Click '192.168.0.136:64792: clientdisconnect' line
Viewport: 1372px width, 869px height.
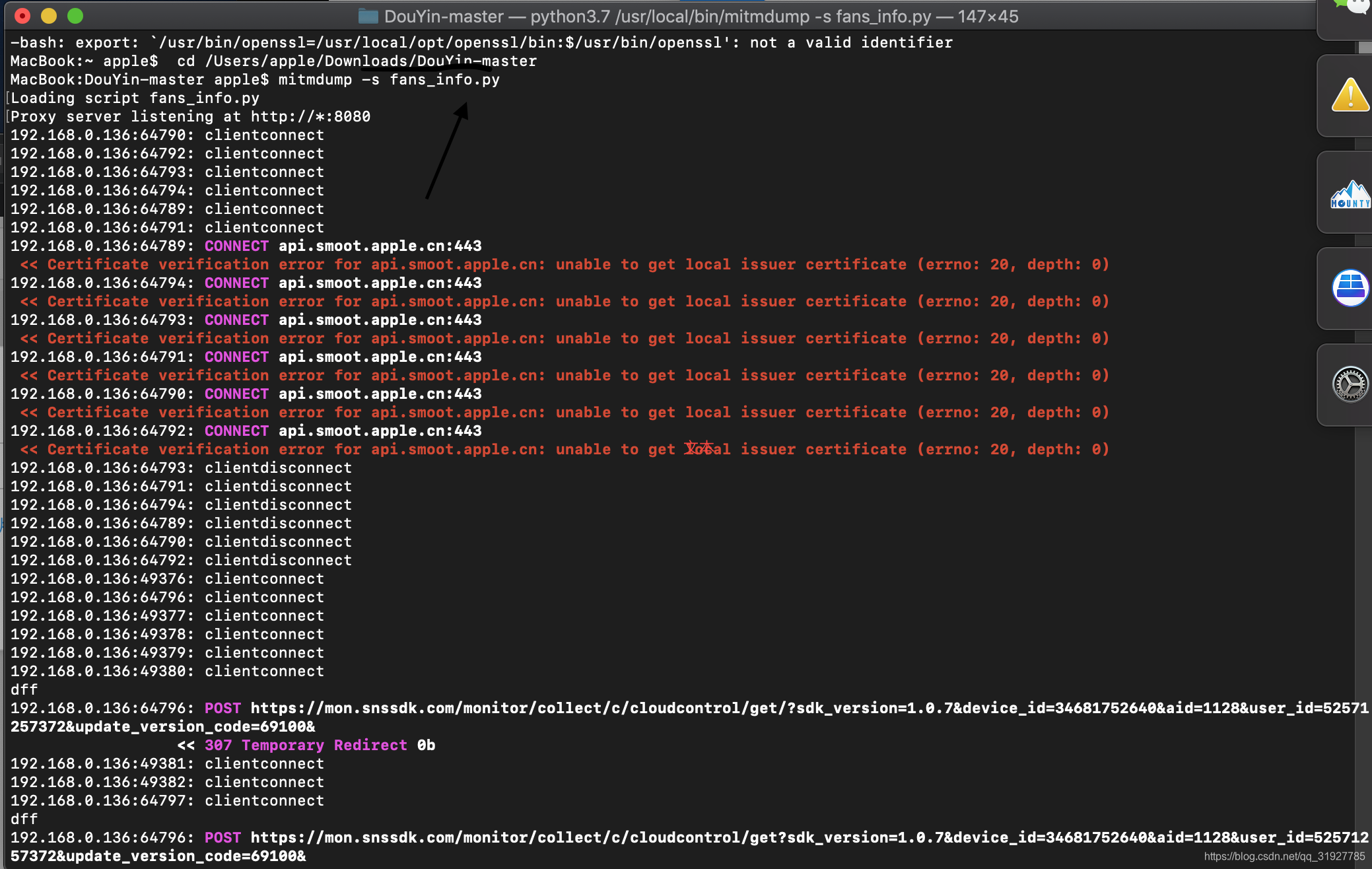181,560
